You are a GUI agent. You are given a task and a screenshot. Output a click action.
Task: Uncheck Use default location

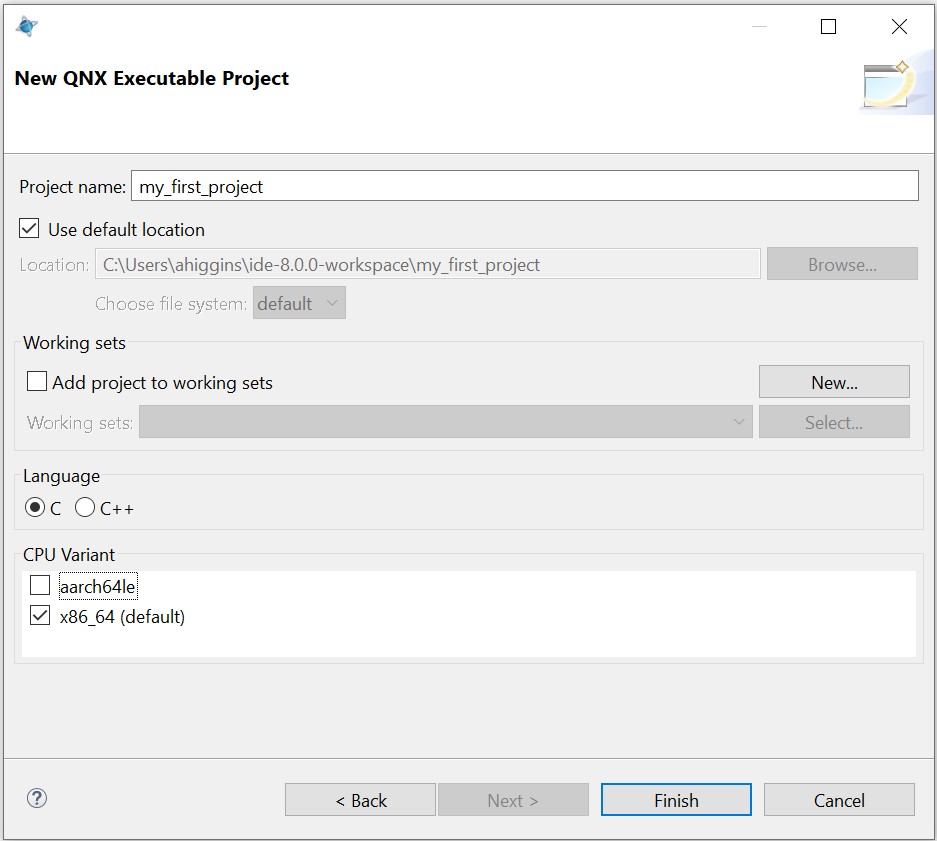(x=29, y=228)
